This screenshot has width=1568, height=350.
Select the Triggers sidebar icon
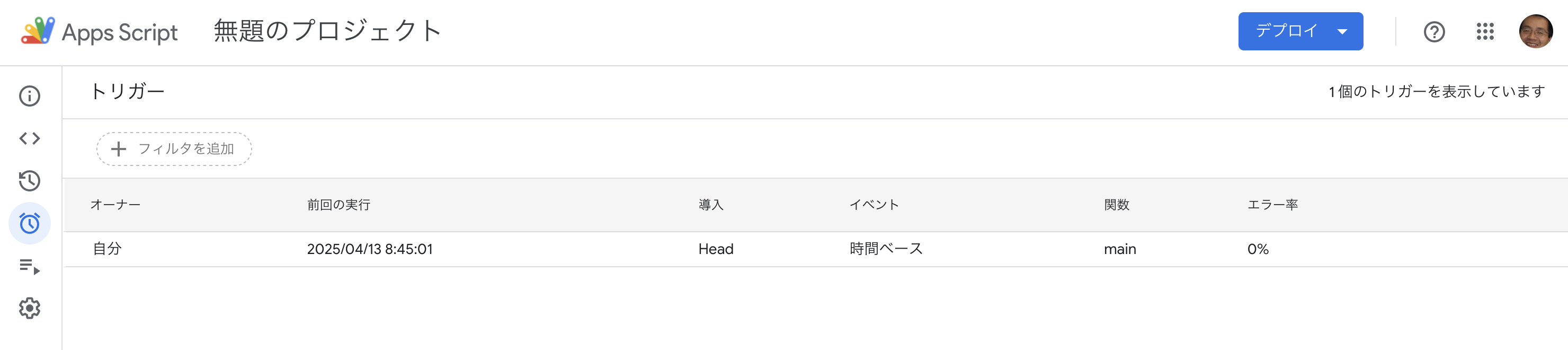[x=30, y=223]
